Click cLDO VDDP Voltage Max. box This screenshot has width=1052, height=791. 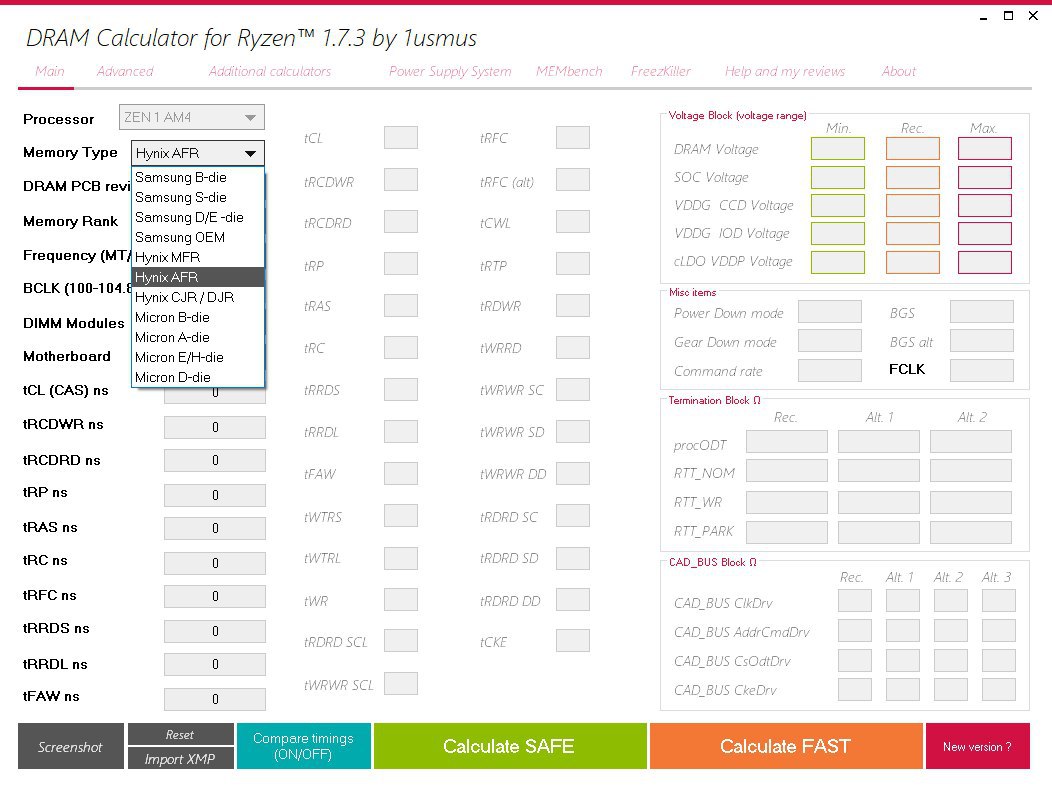click(x=985, y=262)
